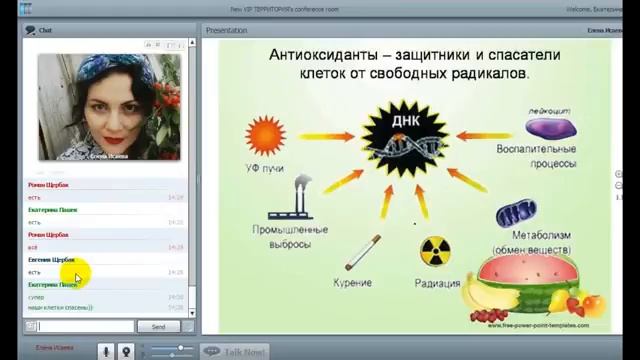Click the ДНК starburst on the slide
Viewport: 640px width, 360px height.
405,138
